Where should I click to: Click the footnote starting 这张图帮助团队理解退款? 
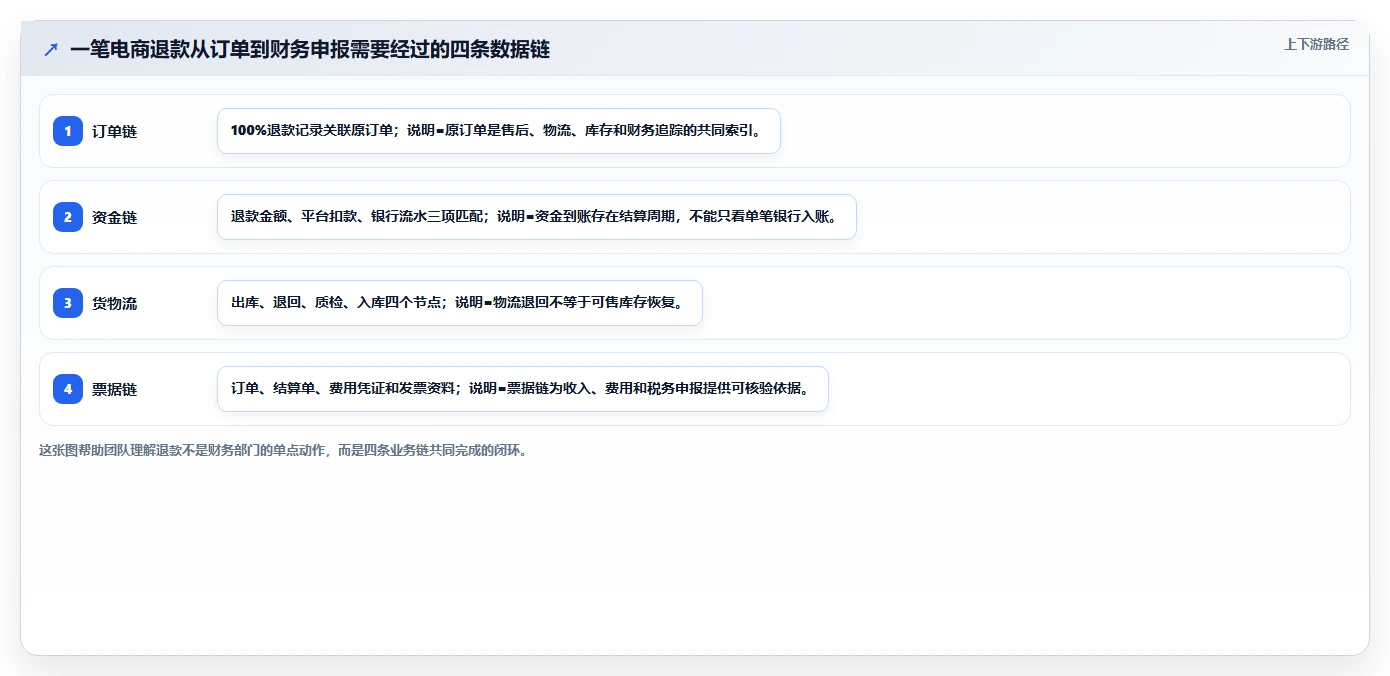(x=283, y=450)
